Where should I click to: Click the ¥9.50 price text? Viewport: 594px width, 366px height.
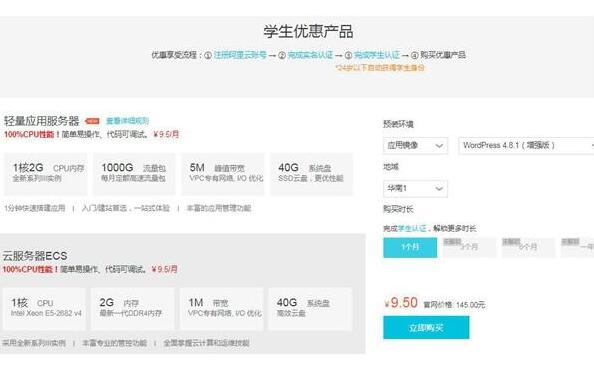point(401,303)
